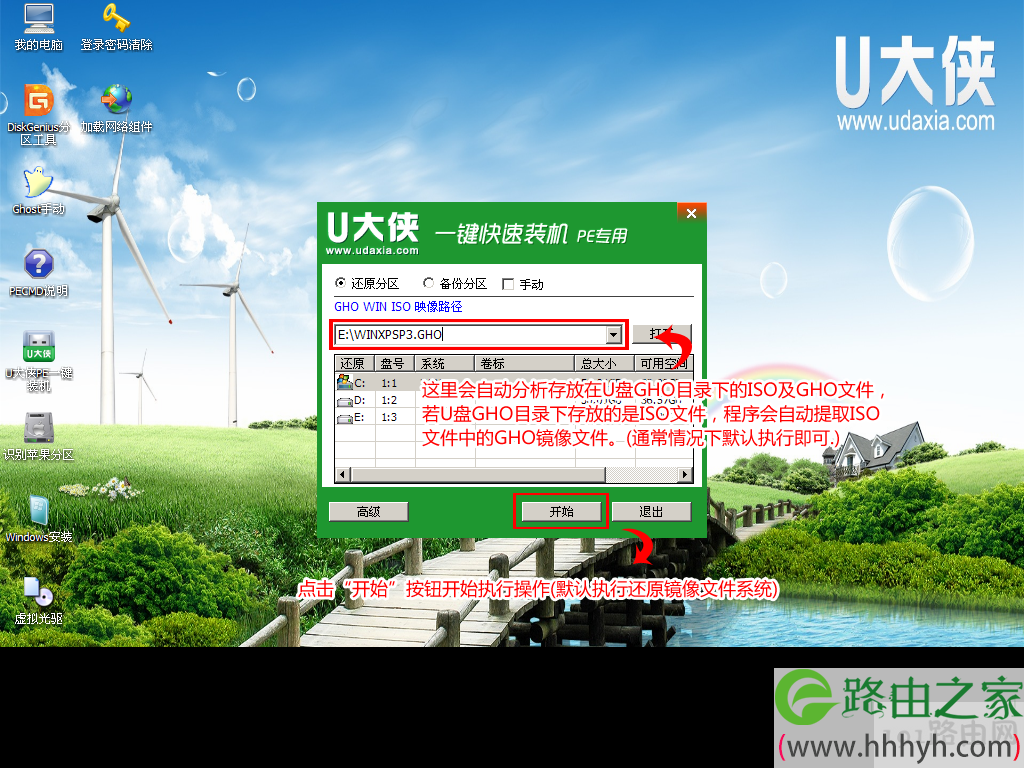Viewport: 1024px width, 768px height.
Task: Click the 卷标 column header
Action: coord(524,363)
